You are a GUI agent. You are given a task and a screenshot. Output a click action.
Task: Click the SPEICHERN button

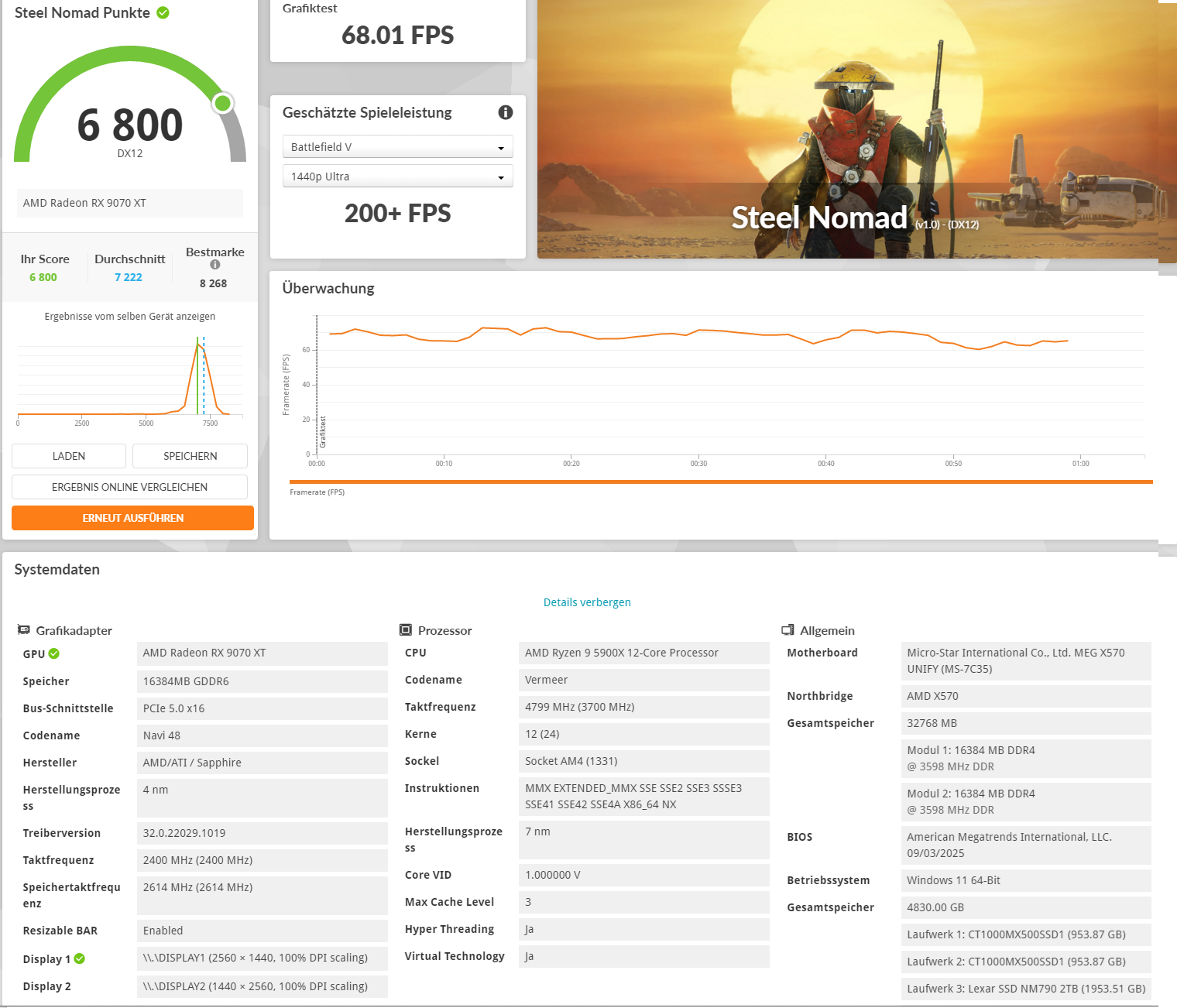pos(190,456)
